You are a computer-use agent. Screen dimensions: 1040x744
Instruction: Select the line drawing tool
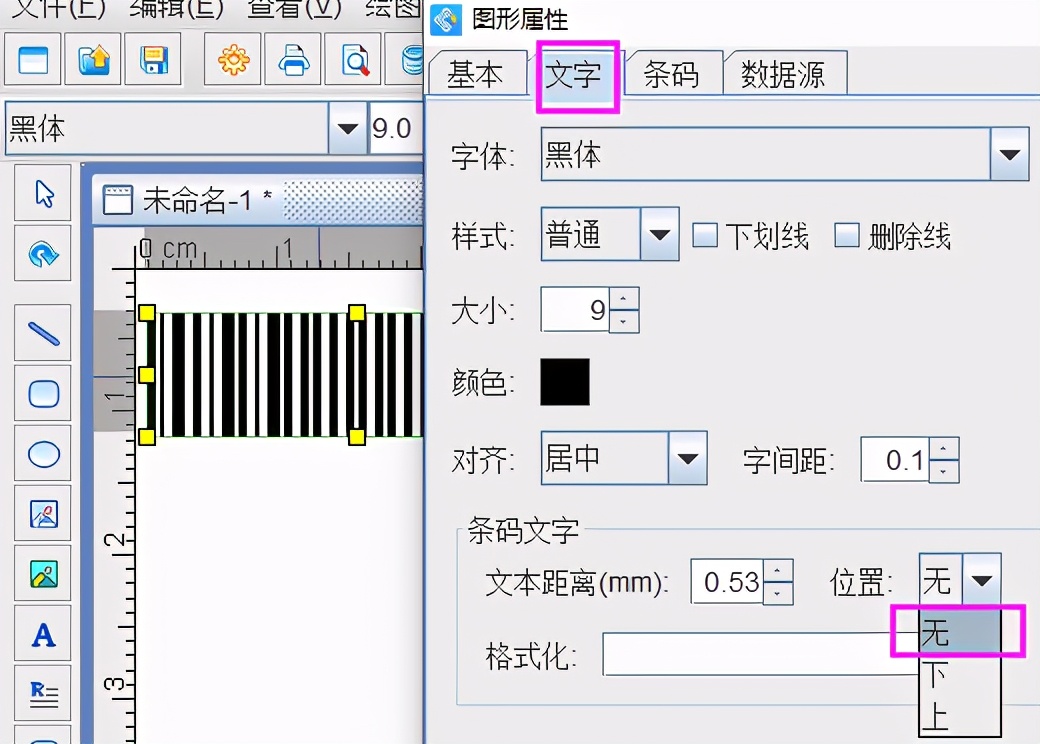[x=42, y=332]
